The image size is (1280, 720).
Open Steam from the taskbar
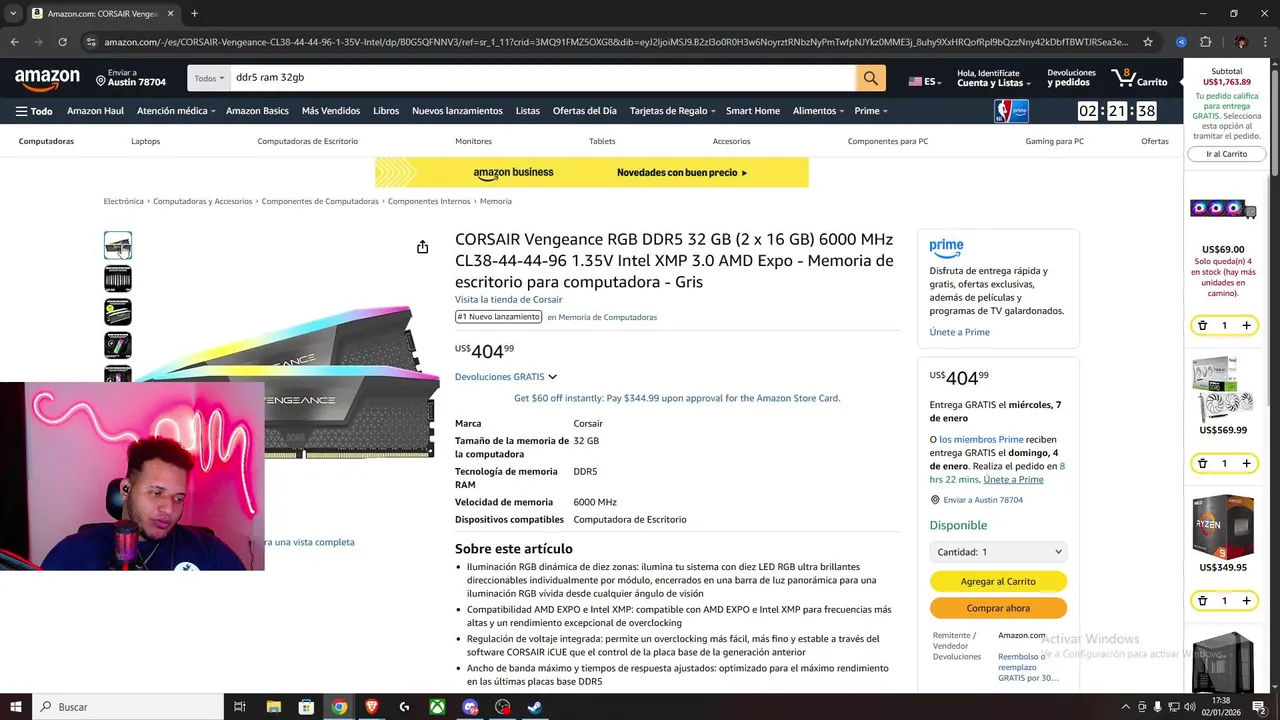pos(535,707)
